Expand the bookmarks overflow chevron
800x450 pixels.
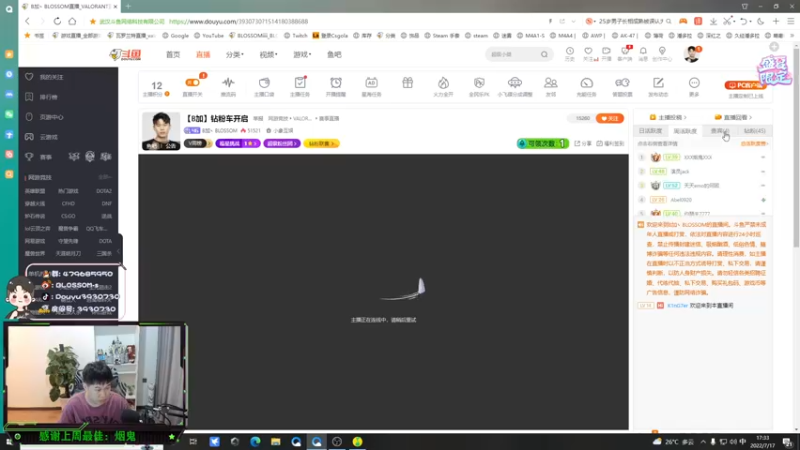click(792, 36)
